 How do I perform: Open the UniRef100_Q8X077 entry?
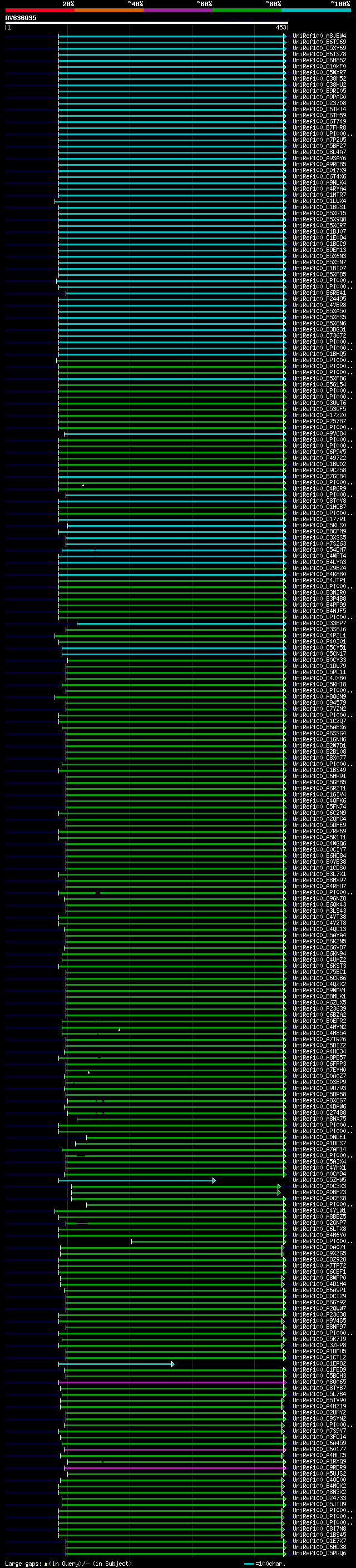319,758
